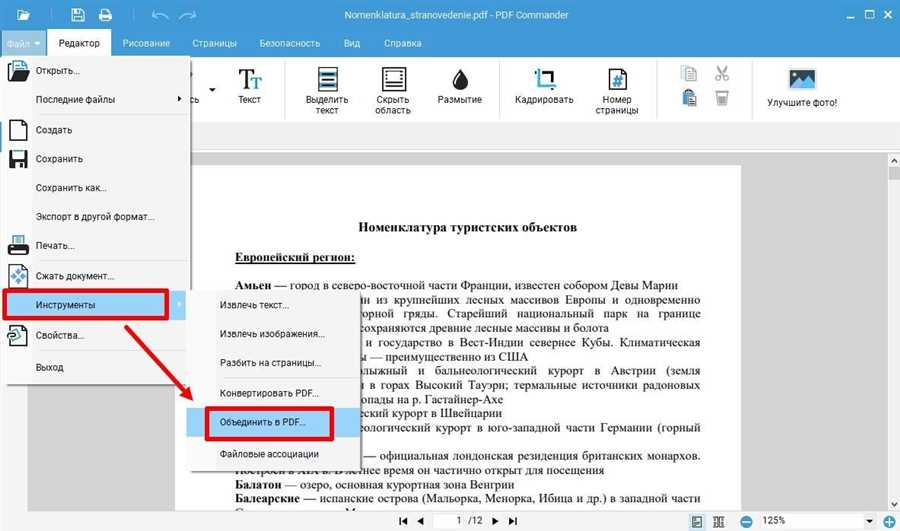Open the 125% zoom dropdown
This screenshot has width=900, height=531.
point(869,521)
